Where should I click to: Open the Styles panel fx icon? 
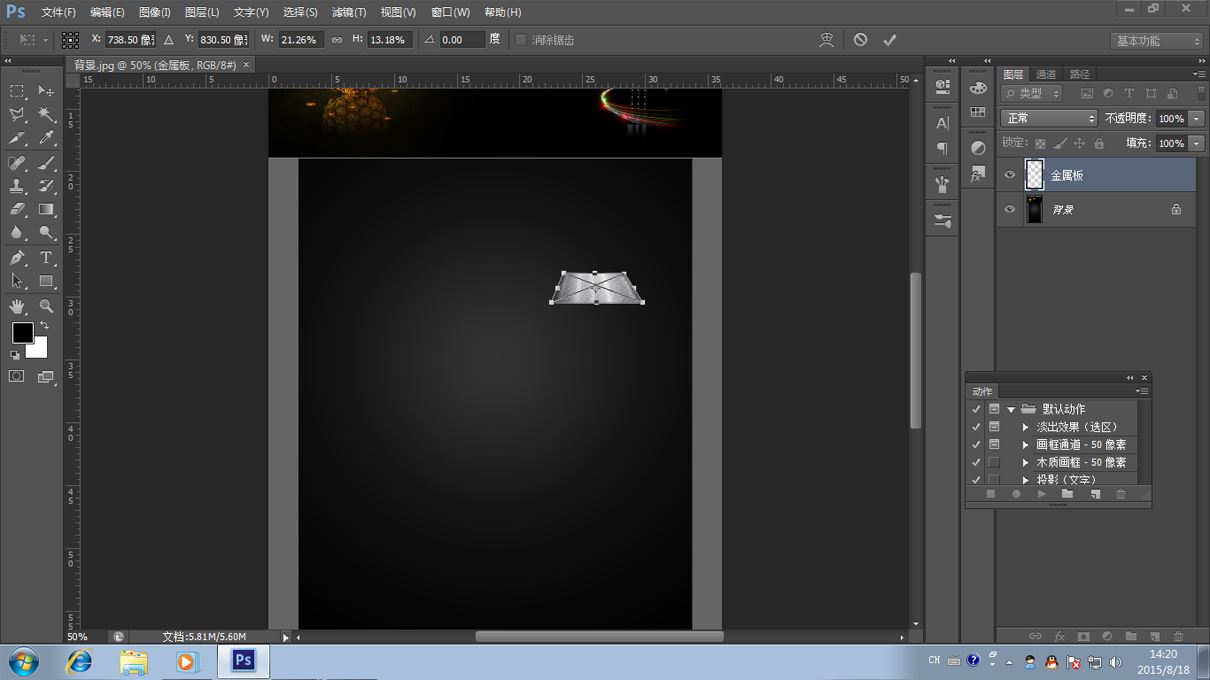[x=978, y=174]
